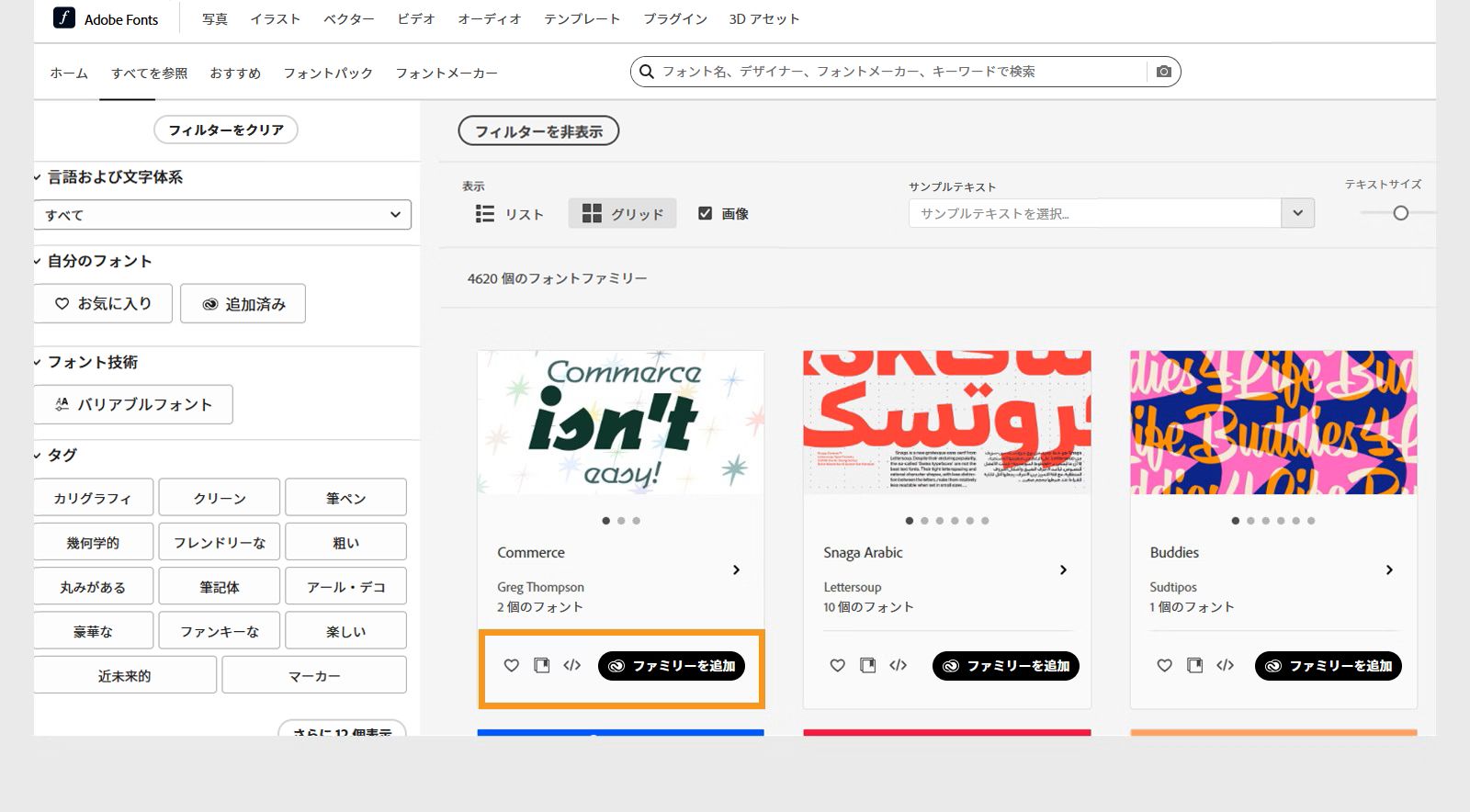Viewport: 1470px width, 812px height.
Task: Add Buddies family with ファミリーを追加
Action: tap(1329, 666)
